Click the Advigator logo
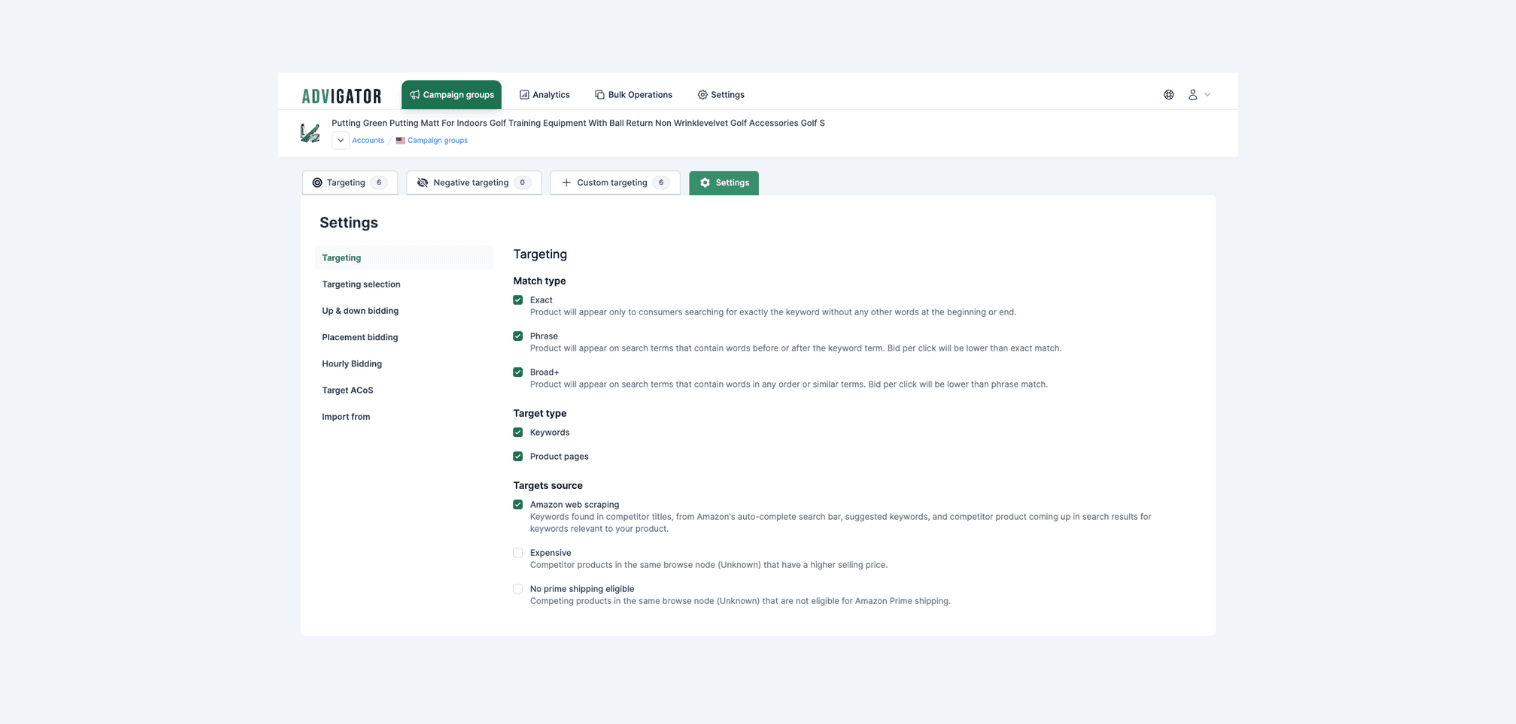The image size is (1516, 724). pyautogui.click(x=341, y=96)
